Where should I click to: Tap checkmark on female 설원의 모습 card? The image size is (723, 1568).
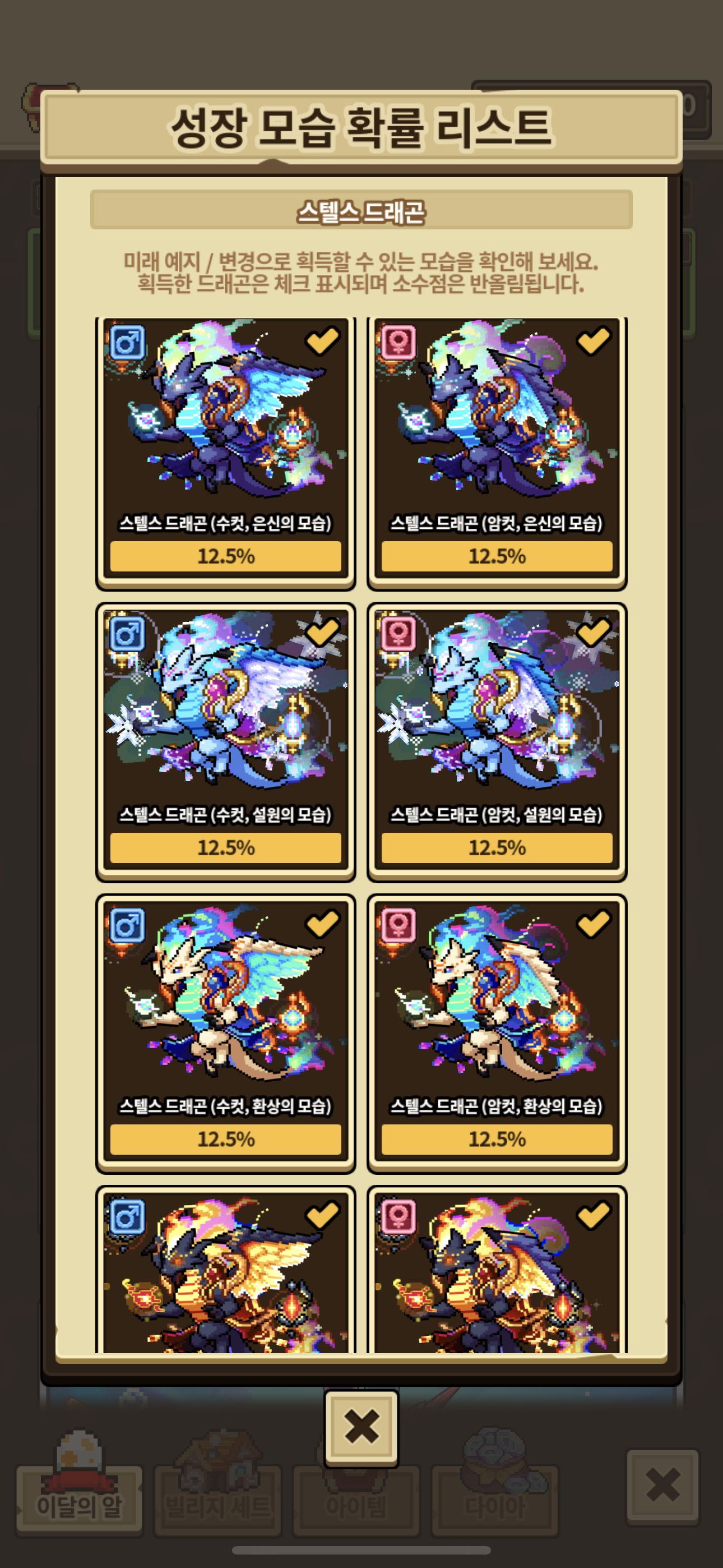[x=594, y=632]
